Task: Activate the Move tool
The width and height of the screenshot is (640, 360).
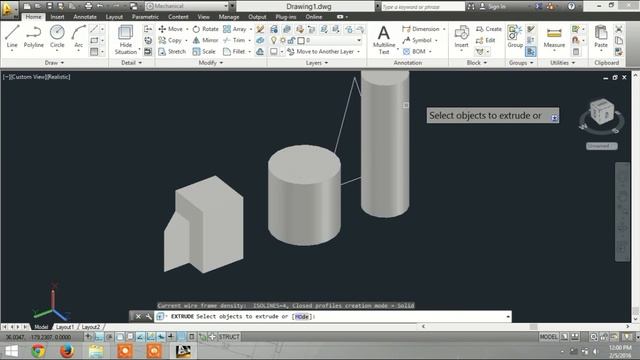Action: [x=171, y=29]
